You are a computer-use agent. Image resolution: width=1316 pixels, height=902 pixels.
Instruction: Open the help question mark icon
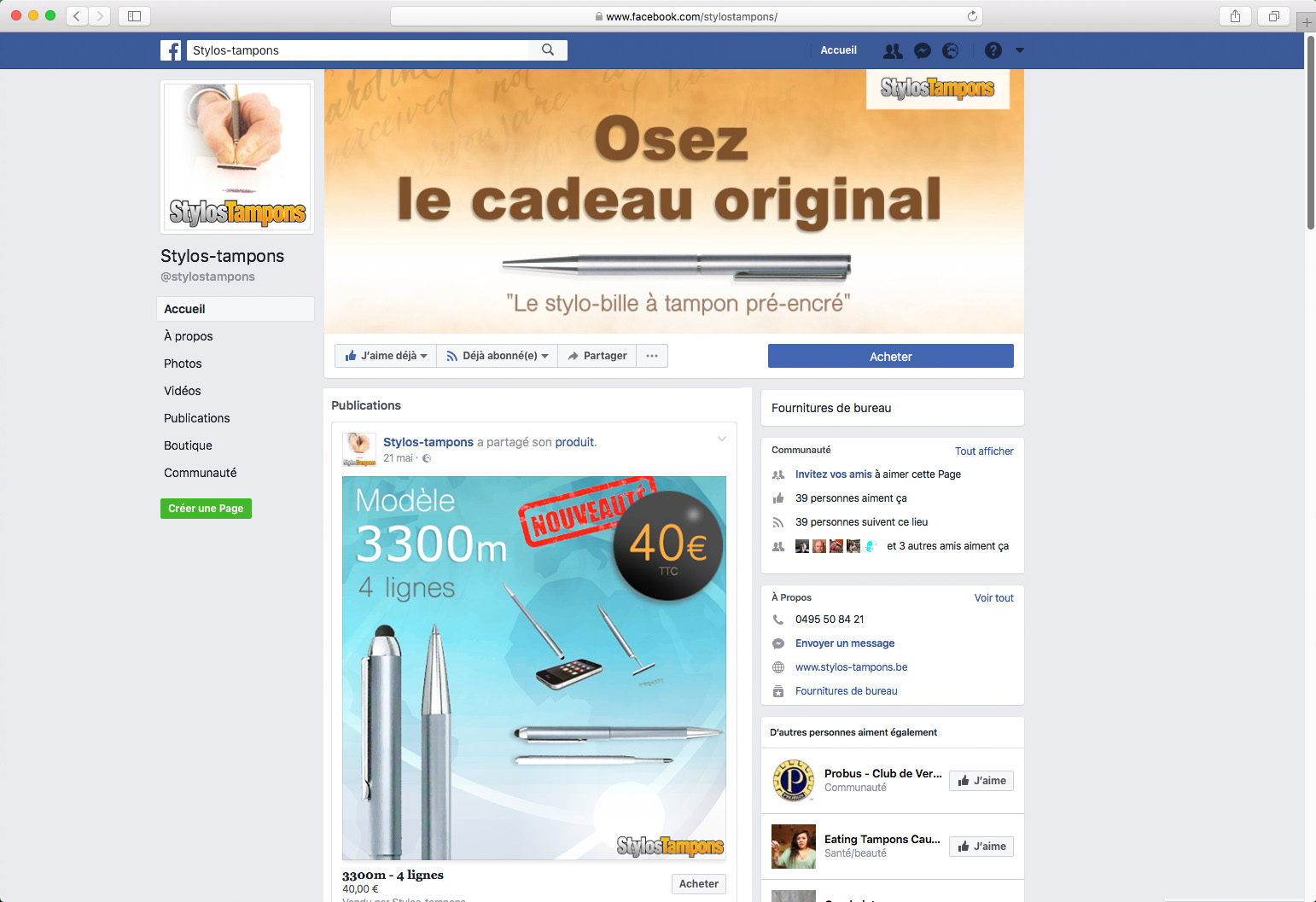tap(993, 50)
